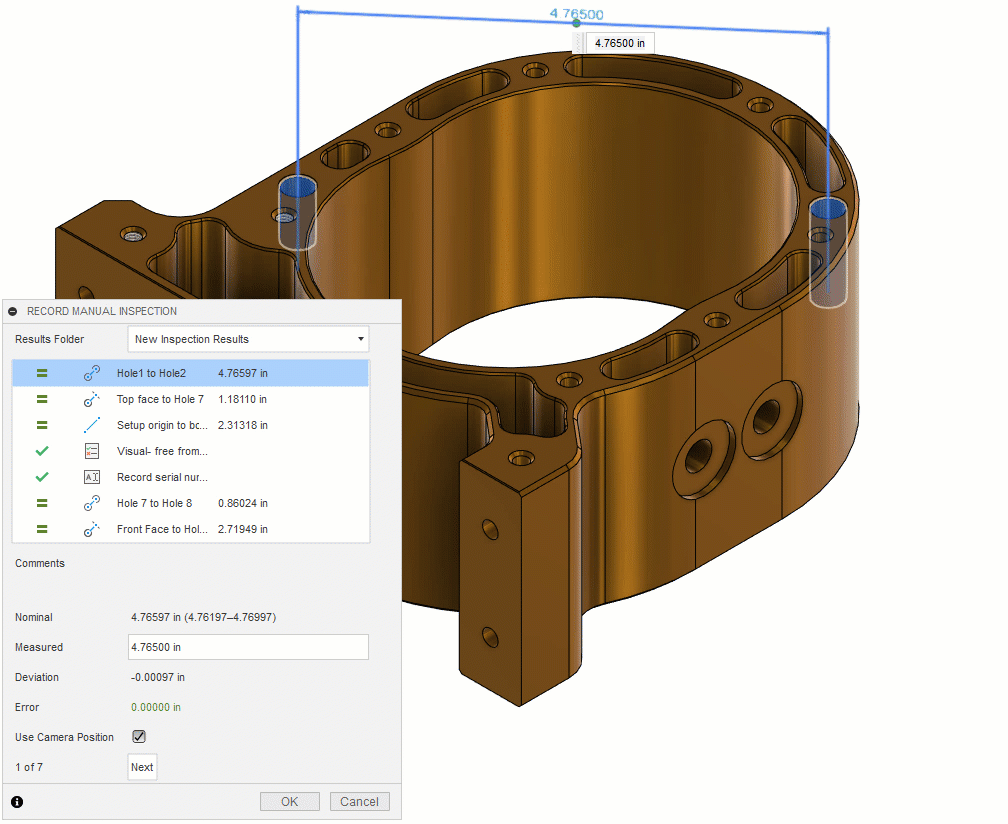Collapse the Record Manual Inspection panel
This screenshot has height=824, width=1008.
[x=13, y=311]
